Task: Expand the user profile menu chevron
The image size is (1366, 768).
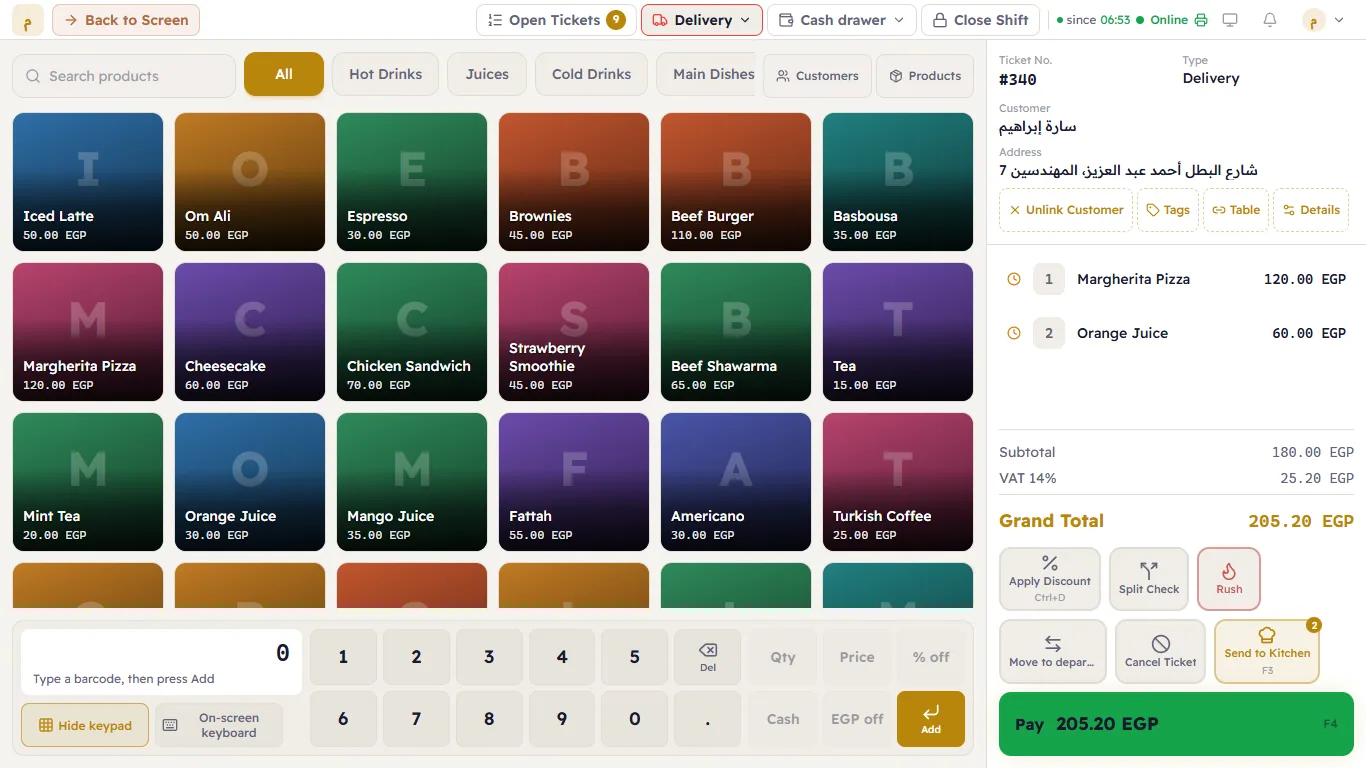Action: [1339, 20]
